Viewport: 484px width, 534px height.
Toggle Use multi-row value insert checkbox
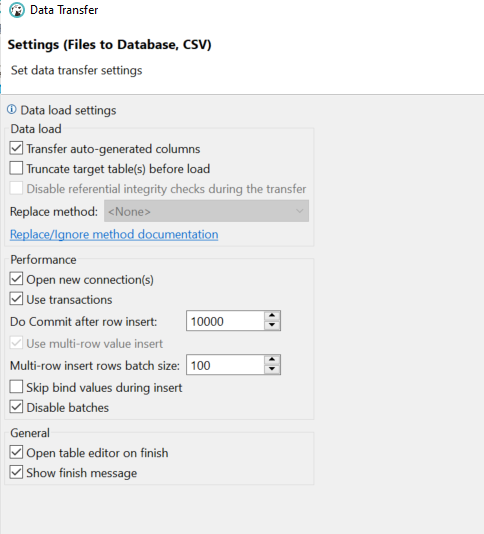(x=16, y=343)
